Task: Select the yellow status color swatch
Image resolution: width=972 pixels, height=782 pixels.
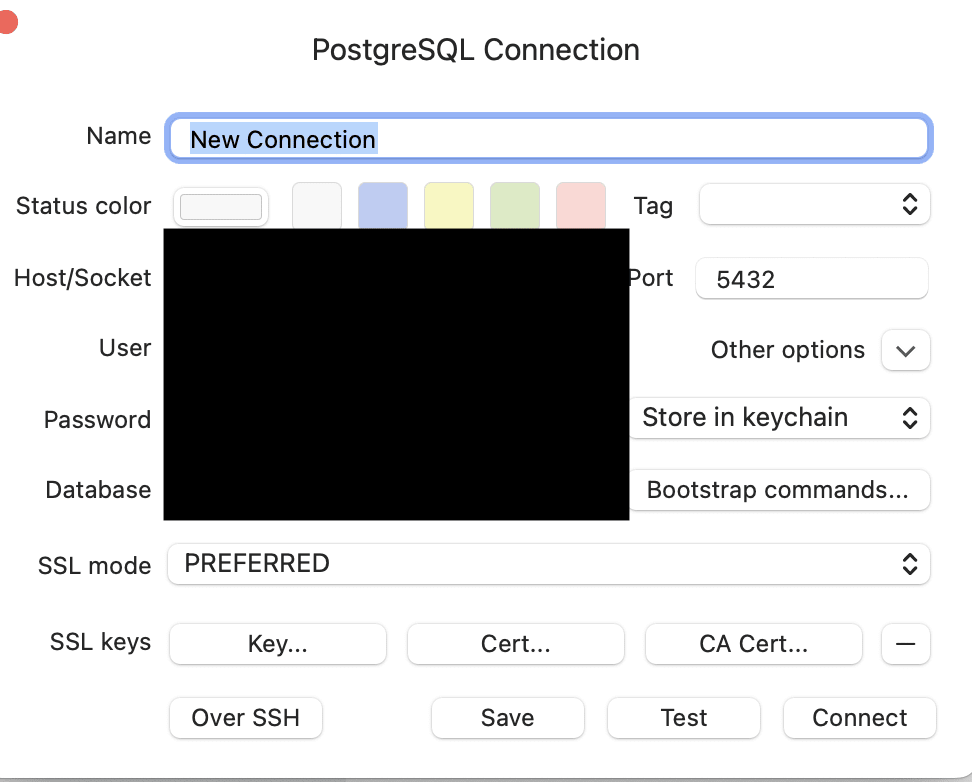Action: click(449, 205)
